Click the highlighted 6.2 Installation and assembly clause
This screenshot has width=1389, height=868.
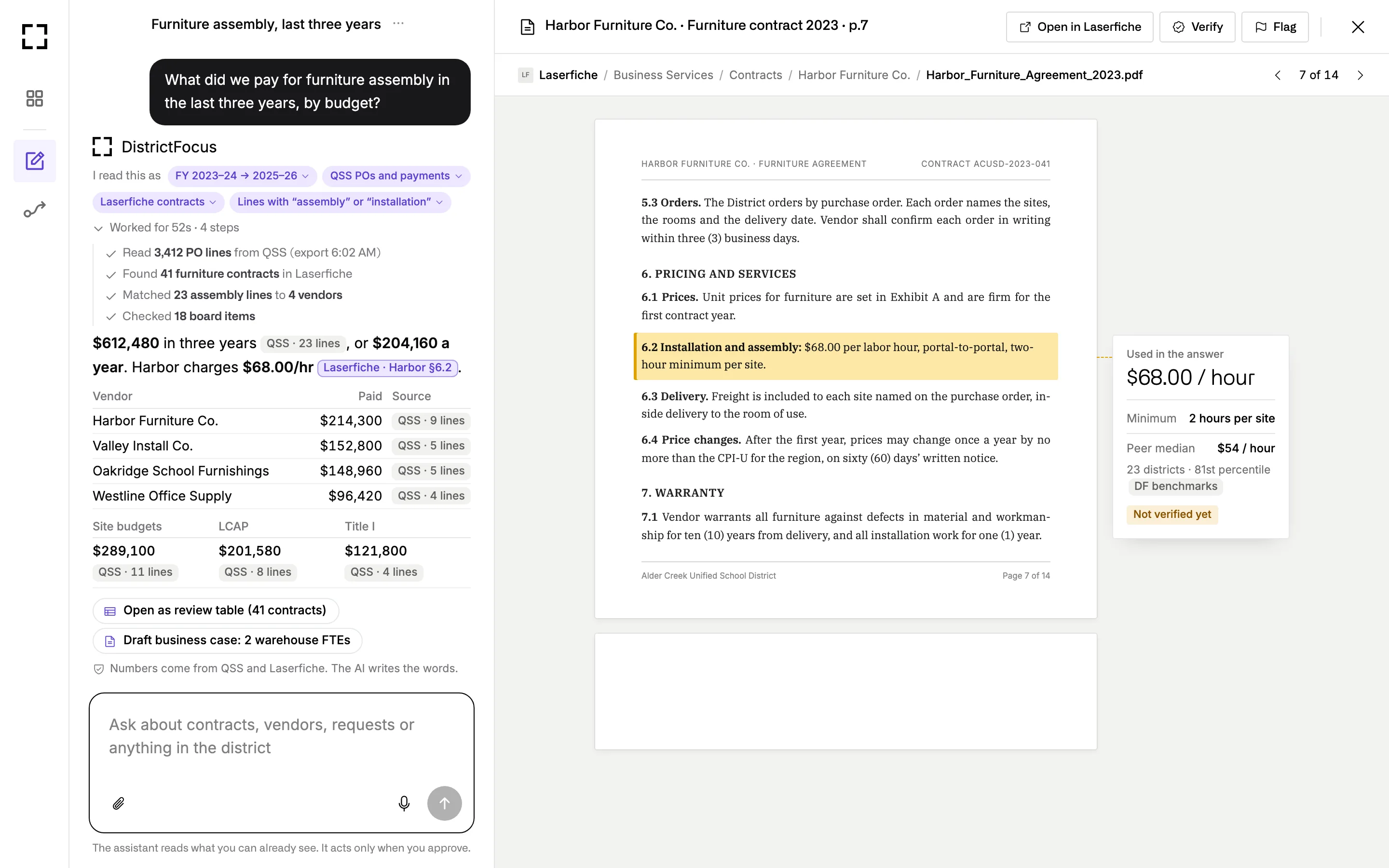pos(845,356)
